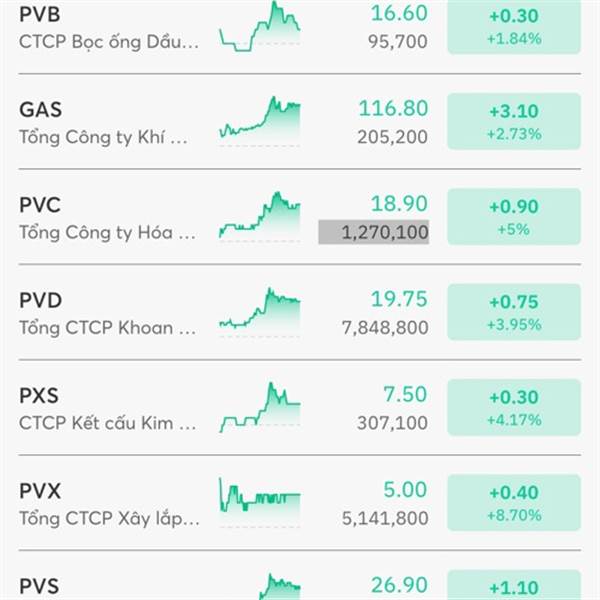The image size is (600, 600).
Task: Click the highlighted 1,270,100 volume for PVC
Action: [374, 233]
